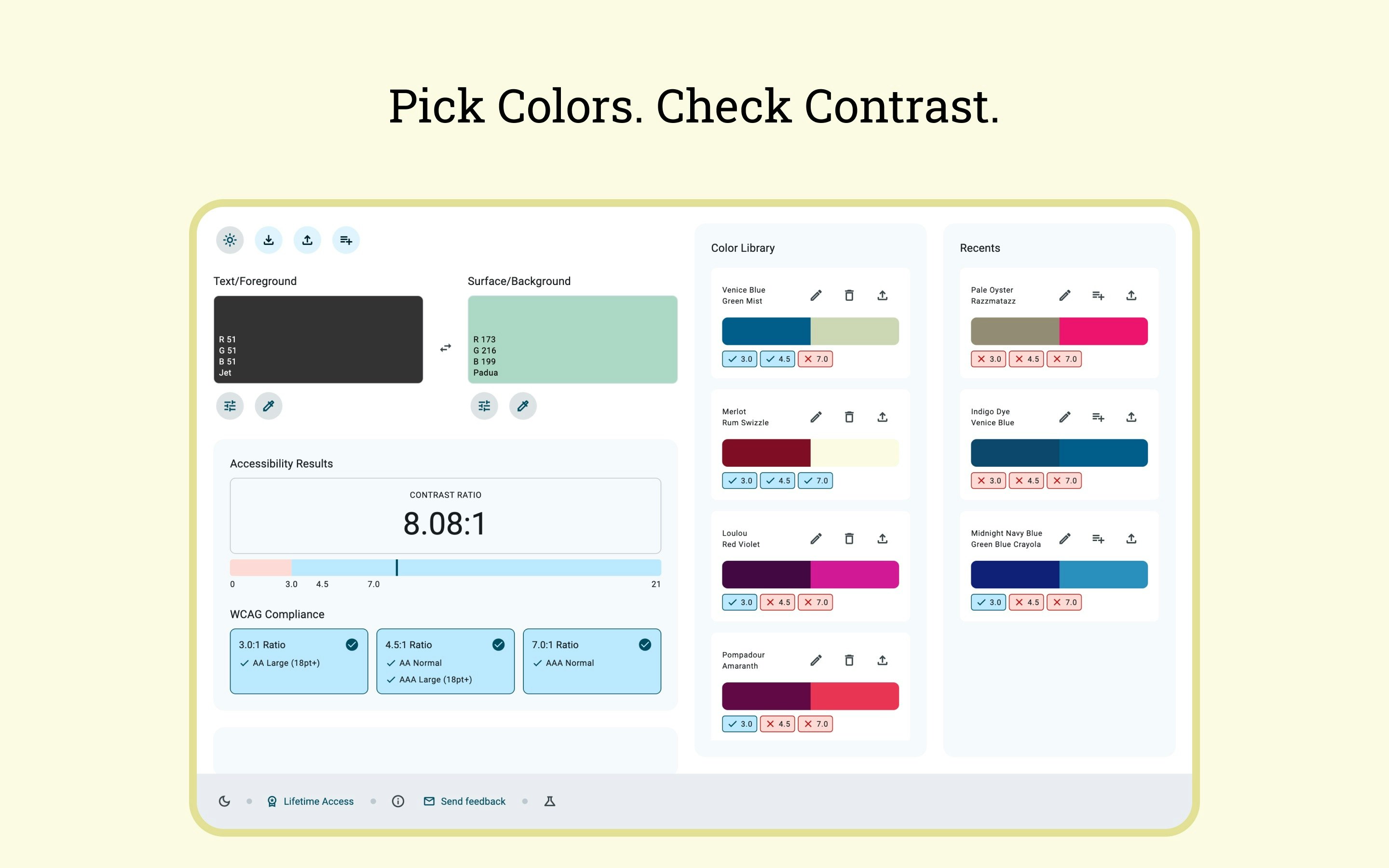The width and height of the screenshot is (1389, 868).
Task: Add current color pair using the playlist icon
Action: [345, 240]
